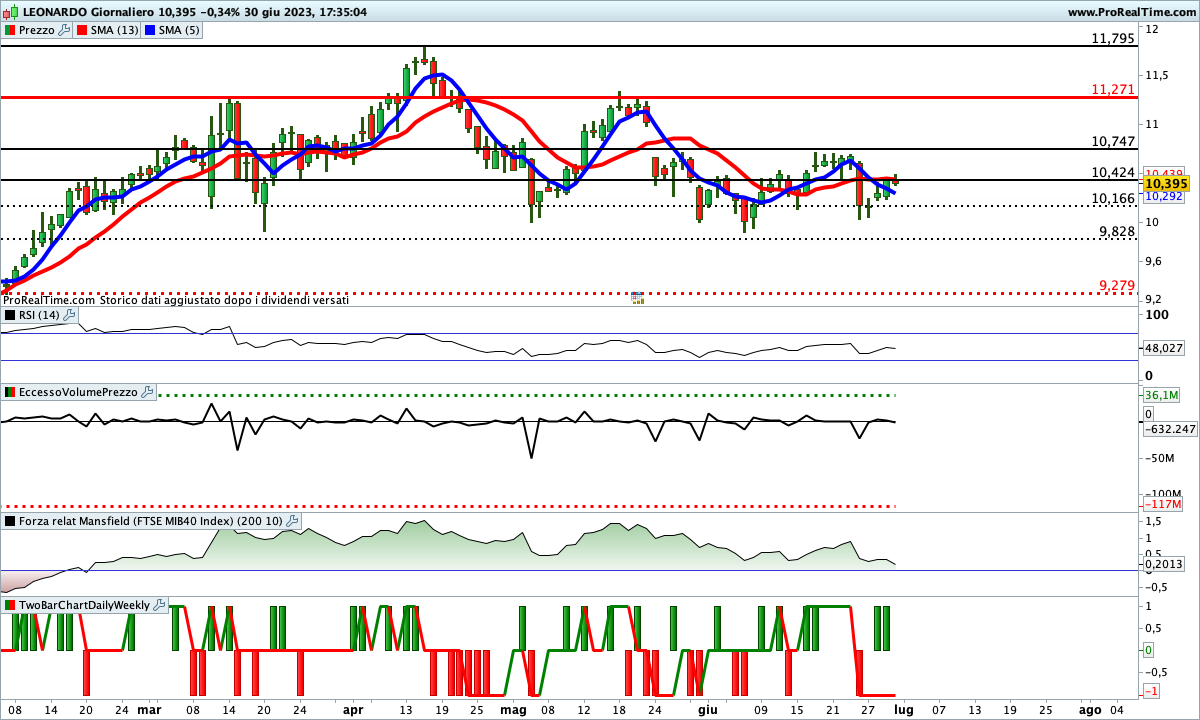
Task: Click the red 9,279 level label
Action: point(1117,286)
